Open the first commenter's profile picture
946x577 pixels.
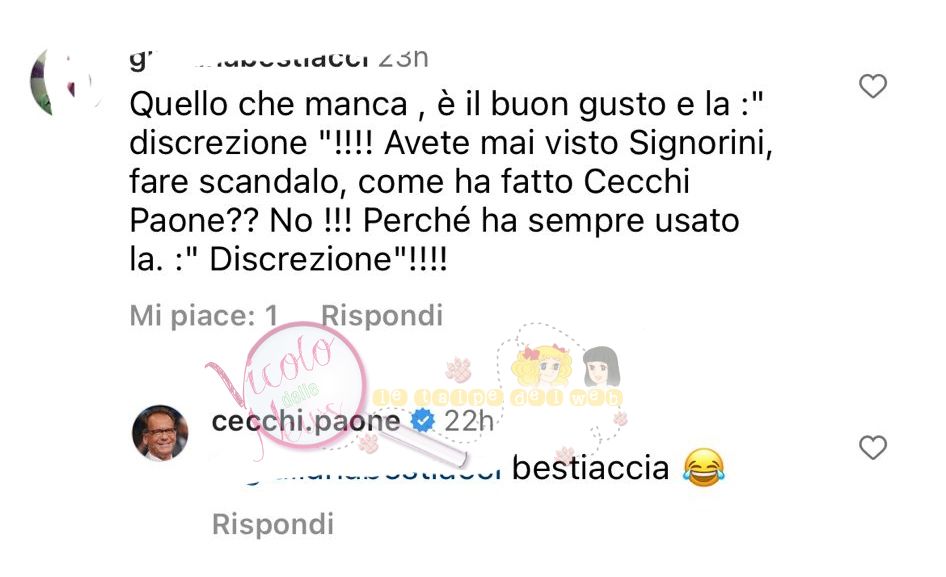pyautogui.click(x=63, y=83)
